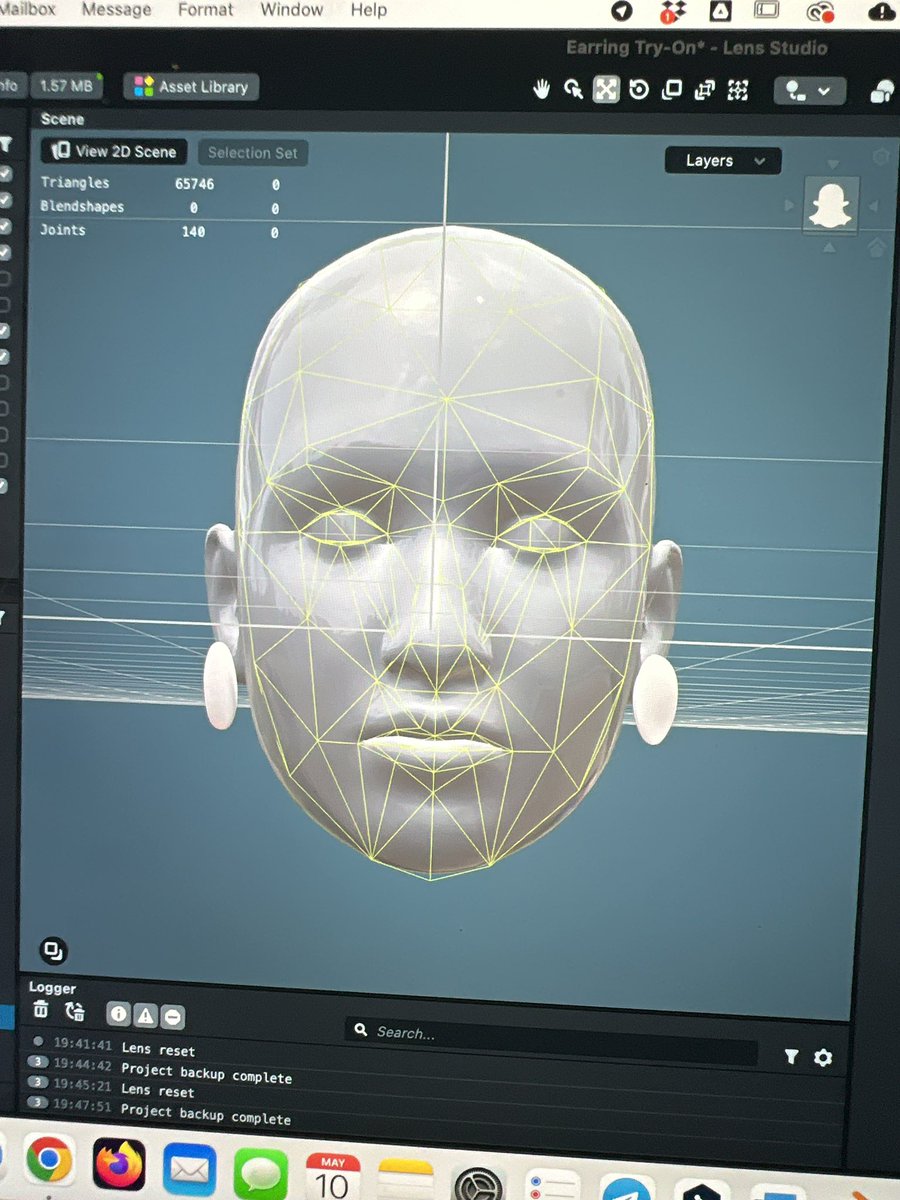The width and height of the screenshot is (900, 1200).
Task: Open the Google Drive menu bar icon
Action: point(719,12)
